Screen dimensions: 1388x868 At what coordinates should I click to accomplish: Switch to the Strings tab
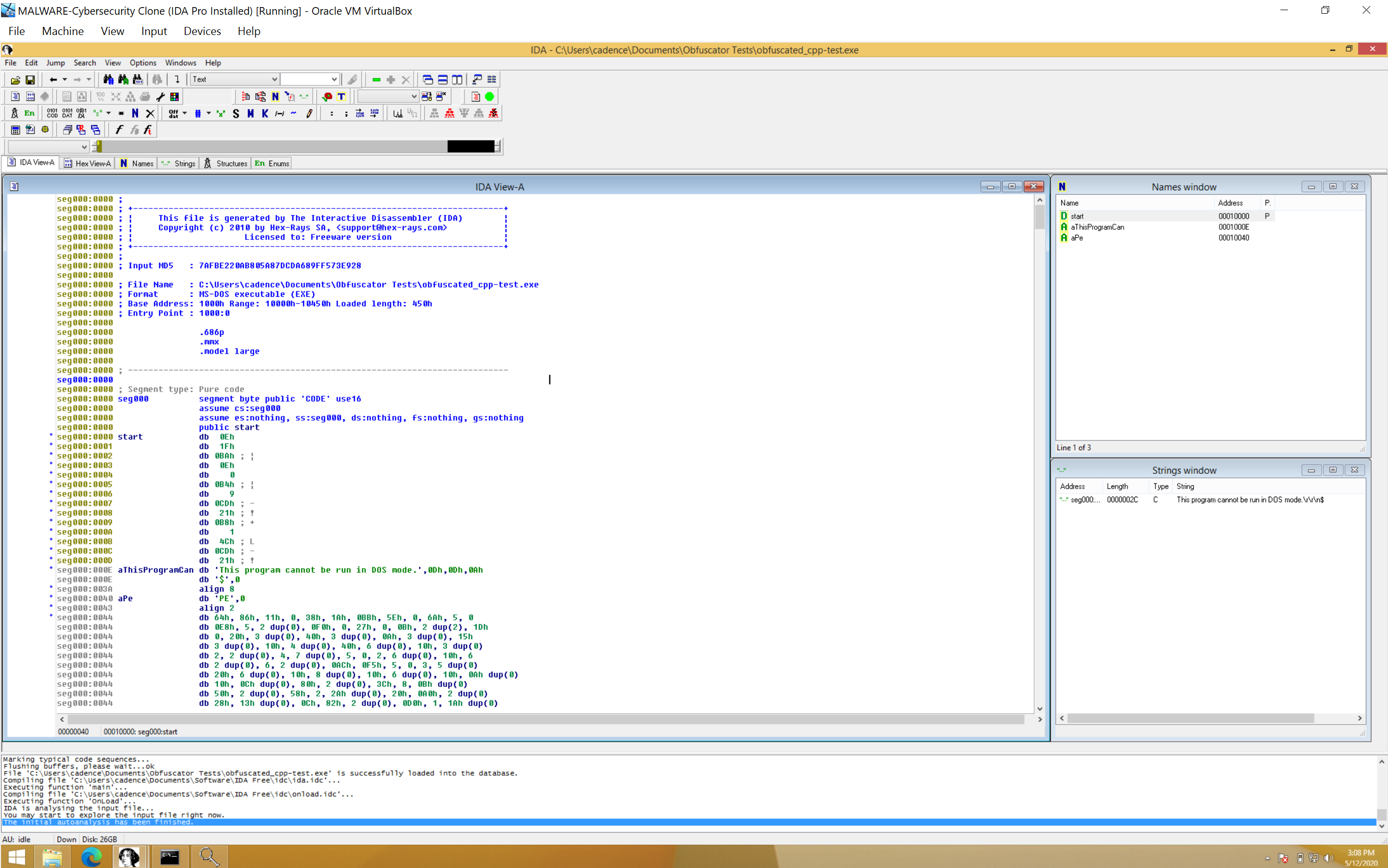tap(179, 163)
